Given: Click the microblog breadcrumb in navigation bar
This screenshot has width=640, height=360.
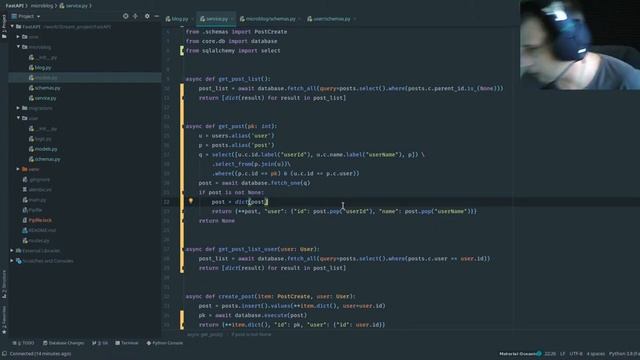Looking at the screenshot, I should click(41, 6).
